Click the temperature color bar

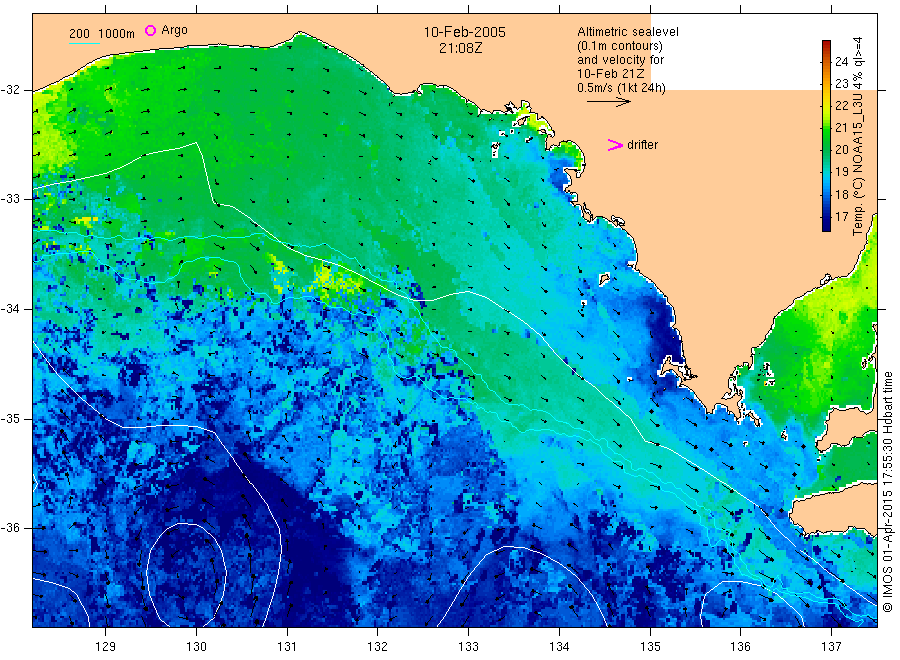coord(826,136)
